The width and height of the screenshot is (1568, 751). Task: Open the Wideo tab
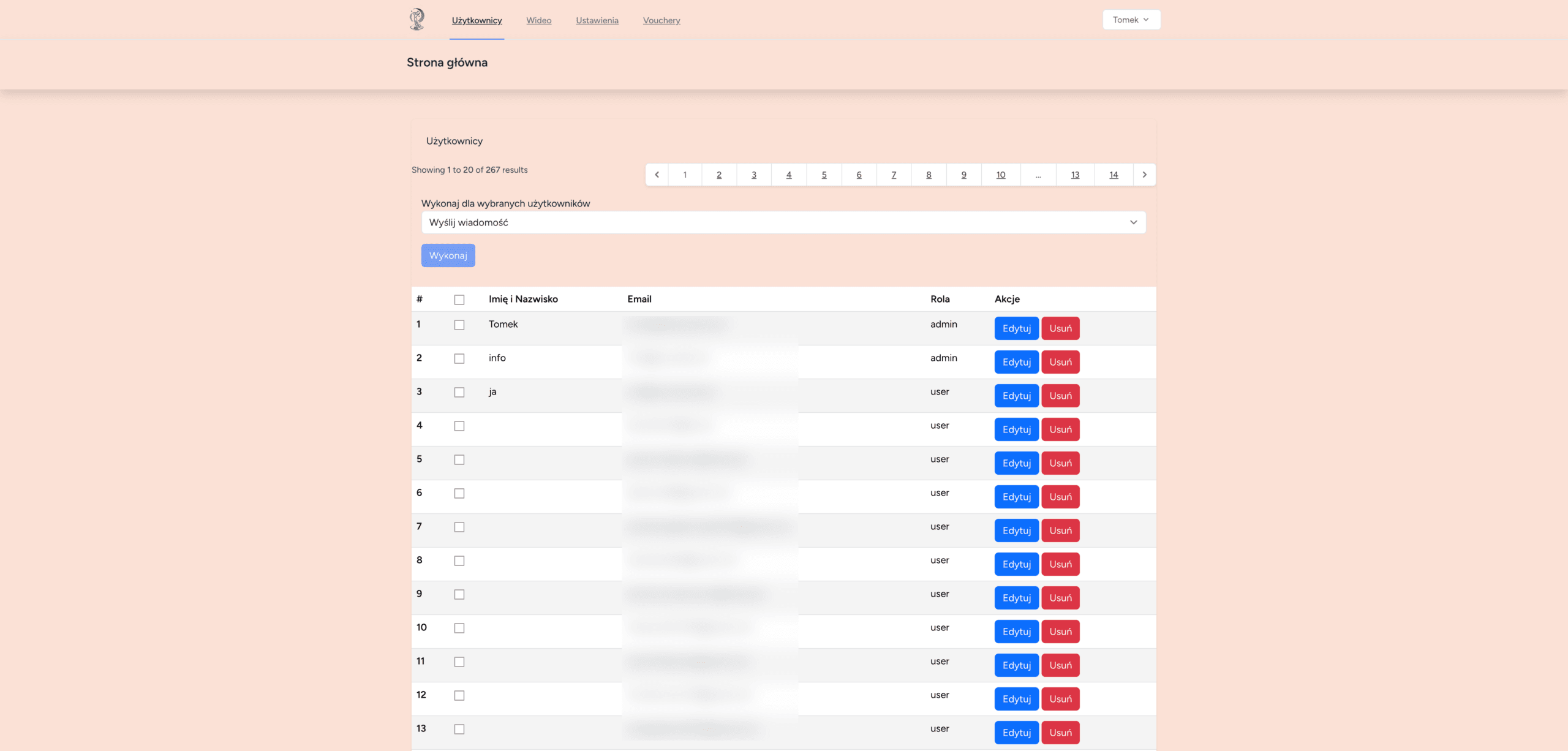[x=538, y=20]
